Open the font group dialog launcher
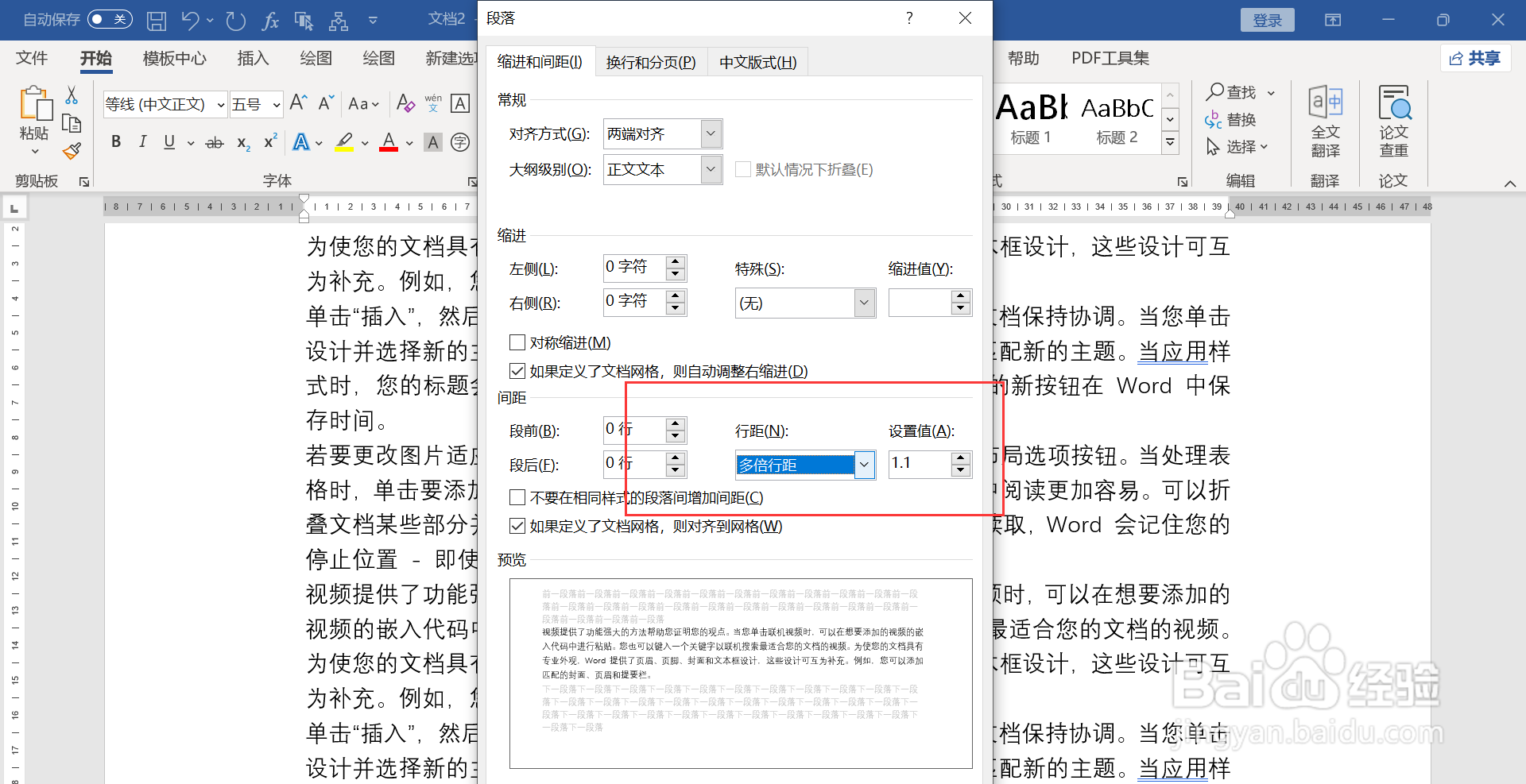Viewport: 1526px width, 784px height. click(472, 182)
